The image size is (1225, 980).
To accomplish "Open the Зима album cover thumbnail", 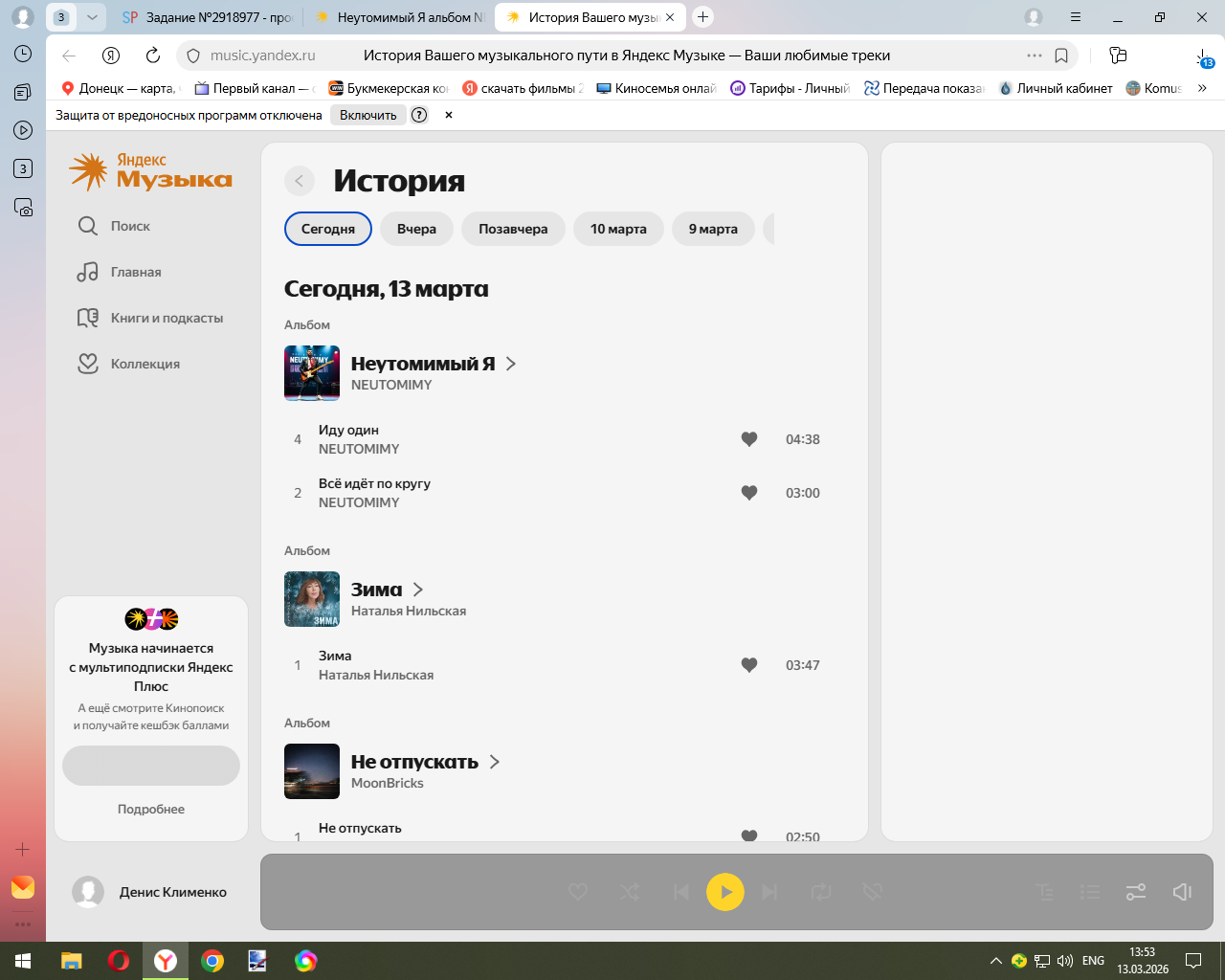I will pos(312,599).
